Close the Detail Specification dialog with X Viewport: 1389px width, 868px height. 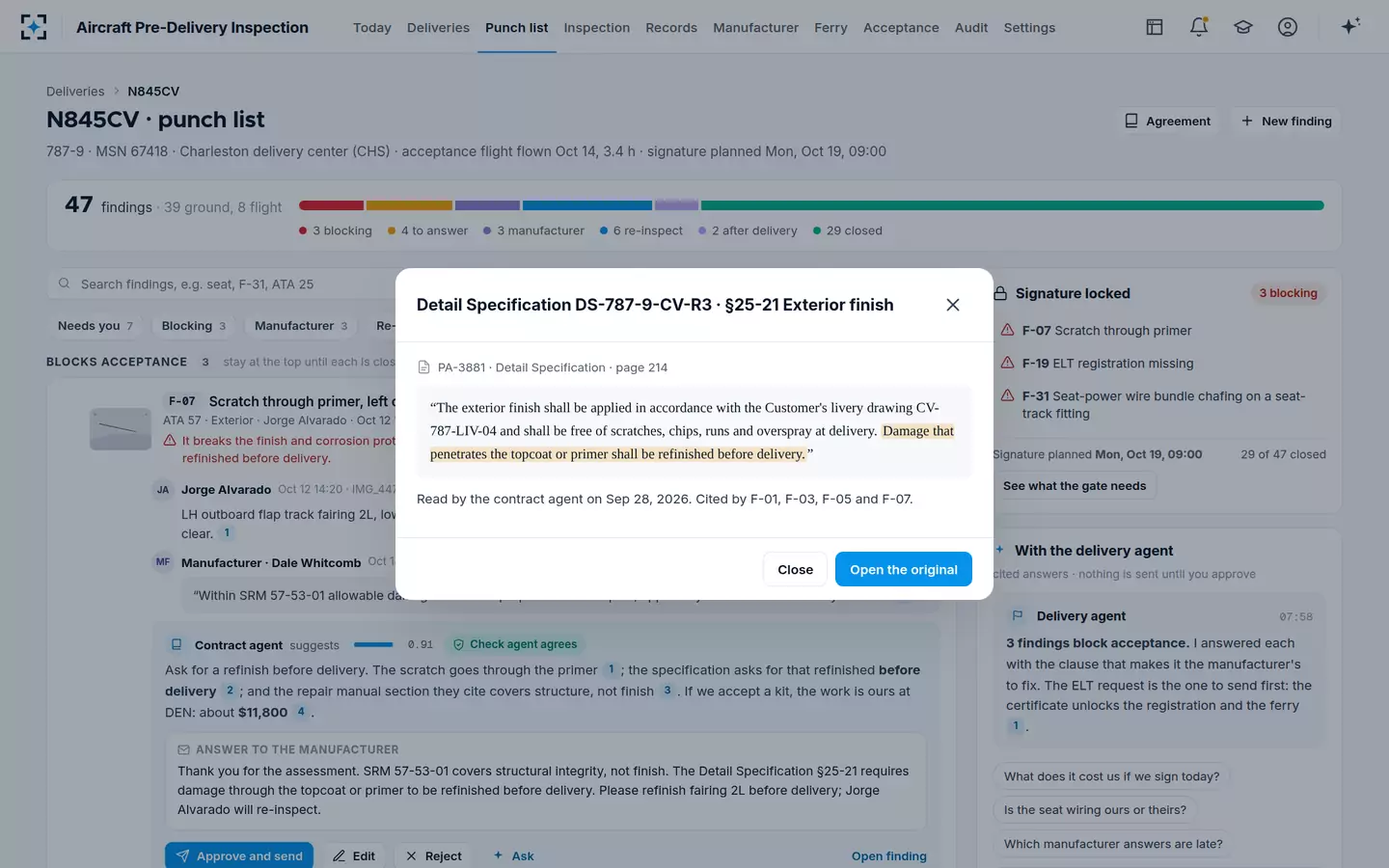[x=953, y=305]
